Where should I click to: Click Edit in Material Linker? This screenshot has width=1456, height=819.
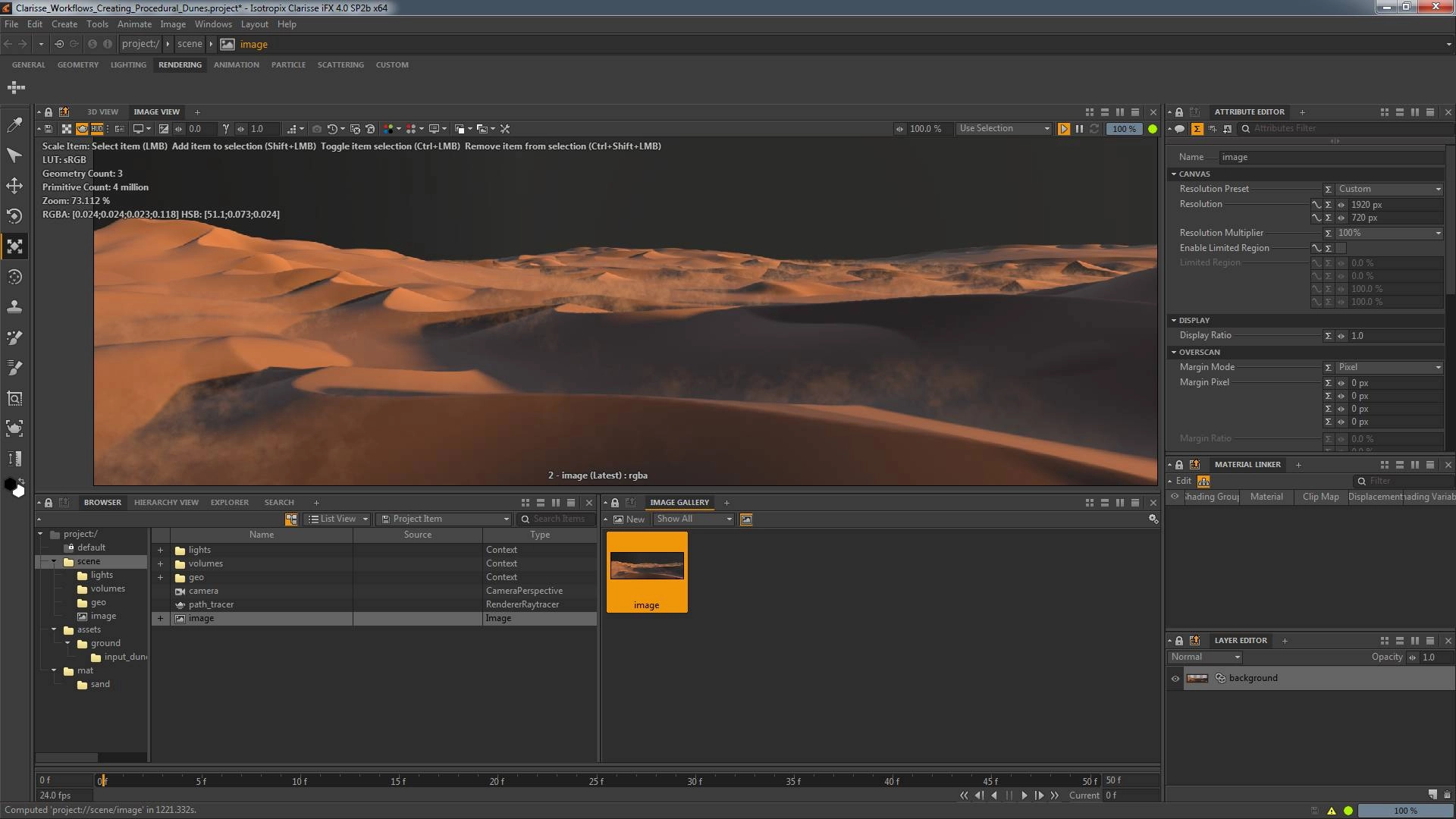1183,482
